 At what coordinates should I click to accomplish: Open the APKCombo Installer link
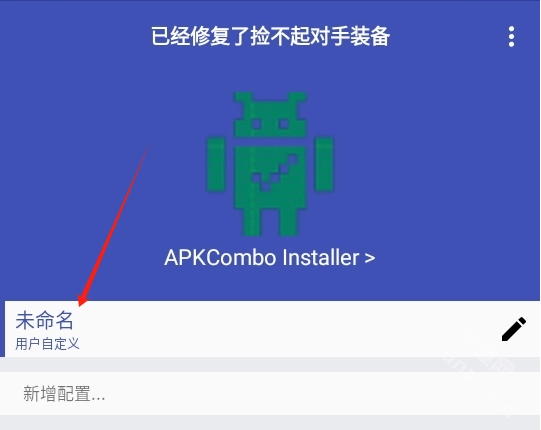(x=270, y=257)
